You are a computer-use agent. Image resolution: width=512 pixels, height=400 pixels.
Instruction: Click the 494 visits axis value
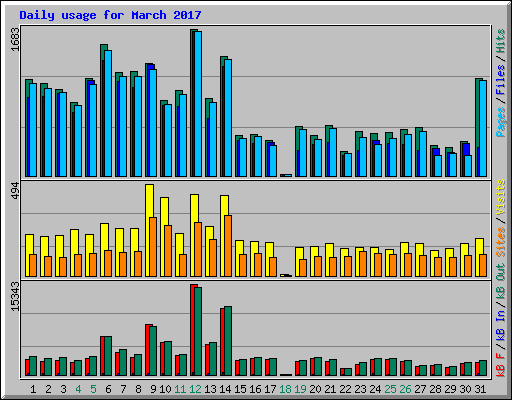pos(15,191)
